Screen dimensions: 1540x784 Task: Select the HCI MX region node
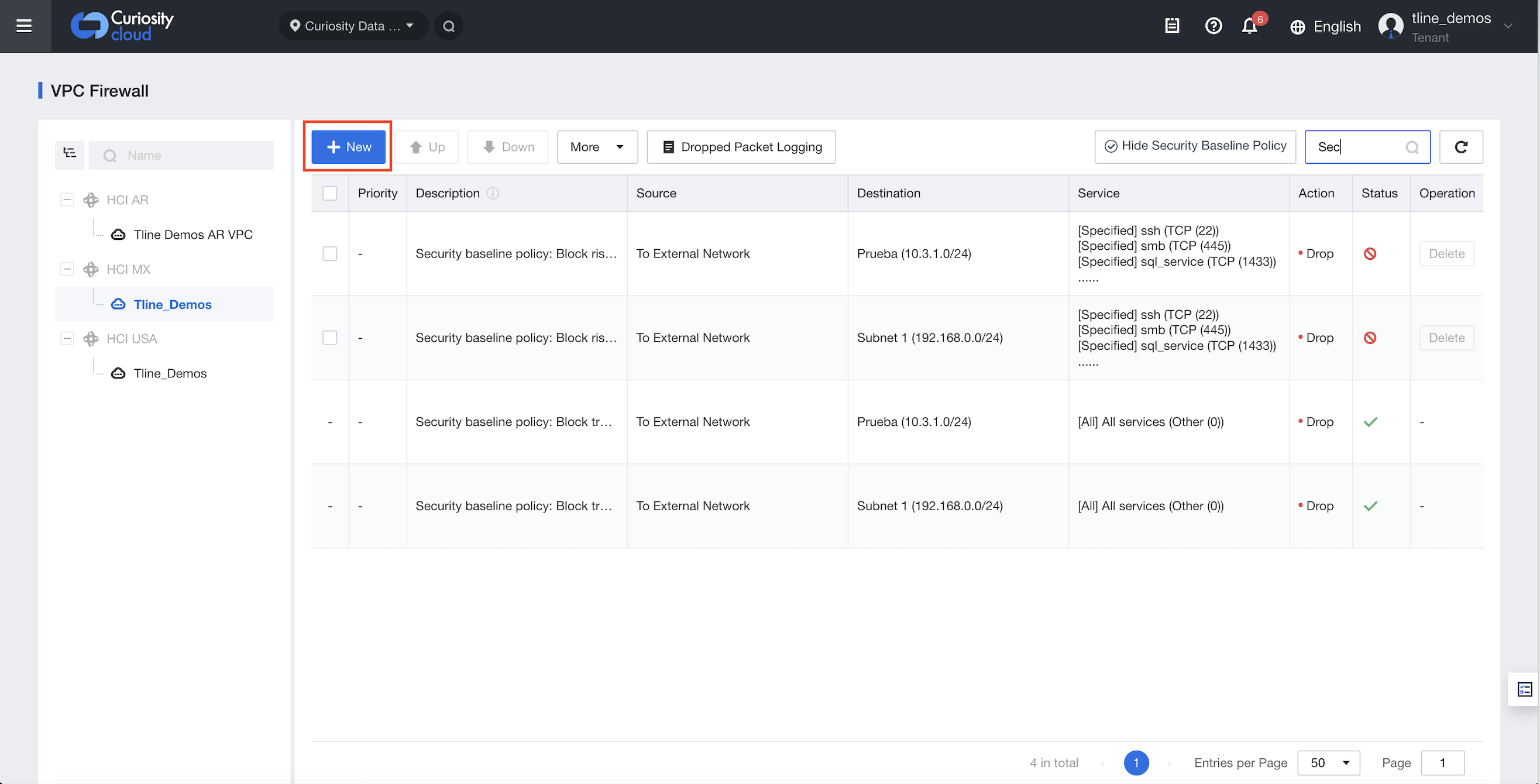tap(128, 269)
